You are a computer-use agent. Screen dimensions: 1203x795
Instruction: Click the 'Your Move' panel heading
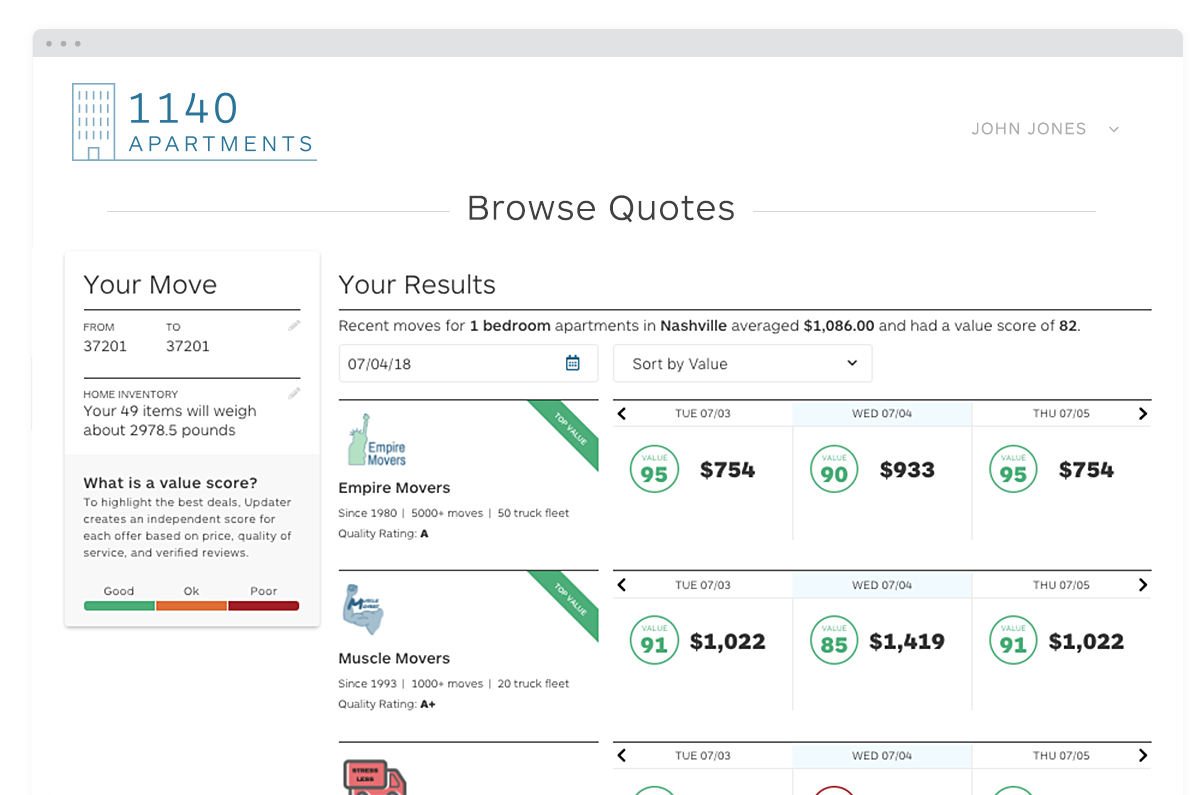150,285
